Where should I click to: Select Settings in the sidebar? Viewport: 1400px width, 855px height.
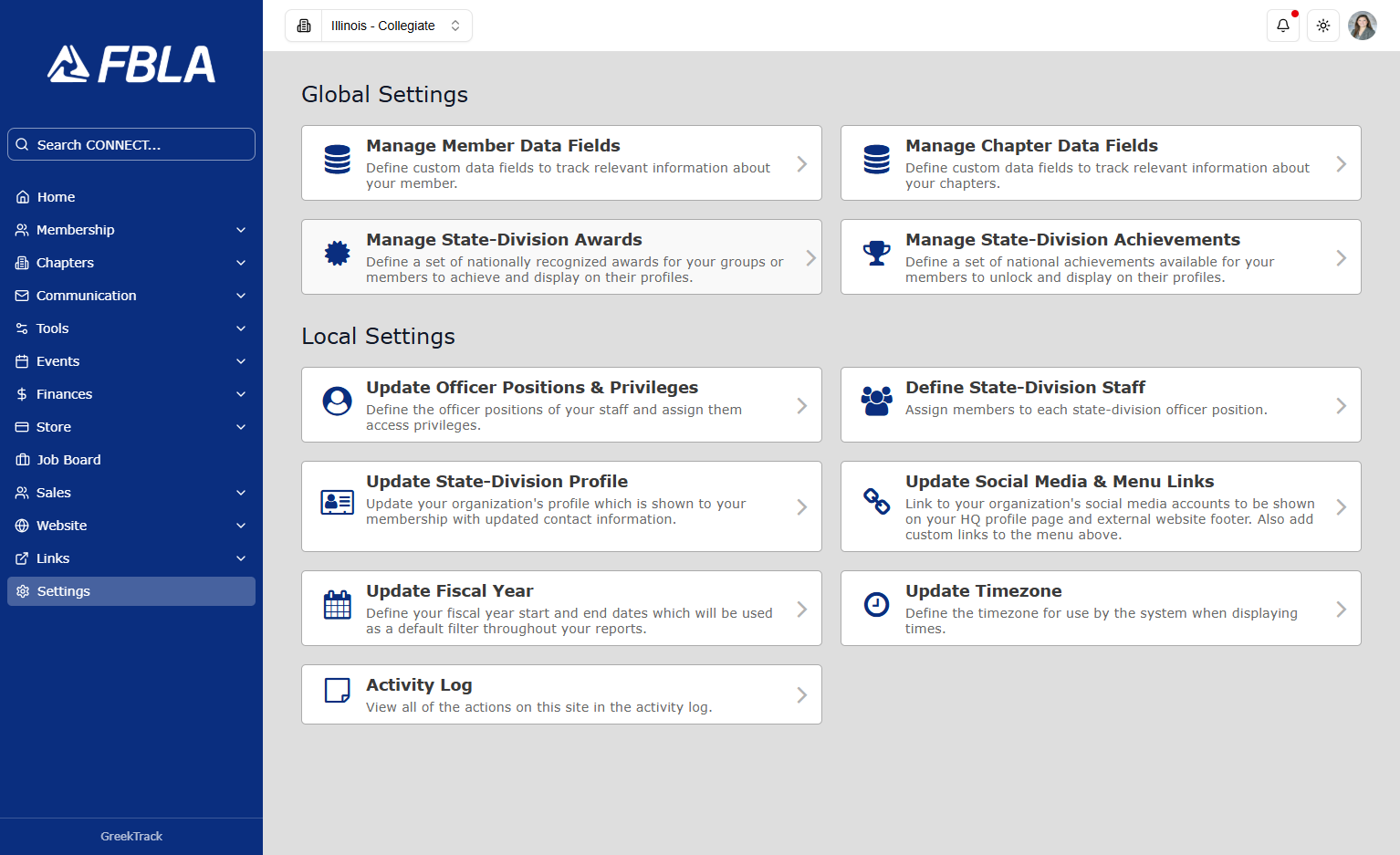point(131,591)
